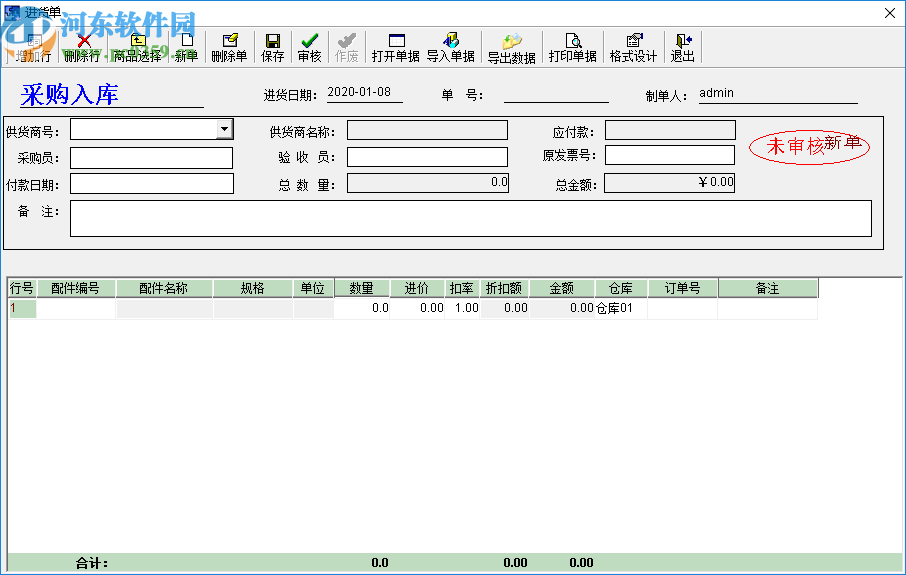Image resolution: width=906 pixels, height=575 pixels.
Task: Click the 删除单 (delete order) icon
Action: pos(229,40)
